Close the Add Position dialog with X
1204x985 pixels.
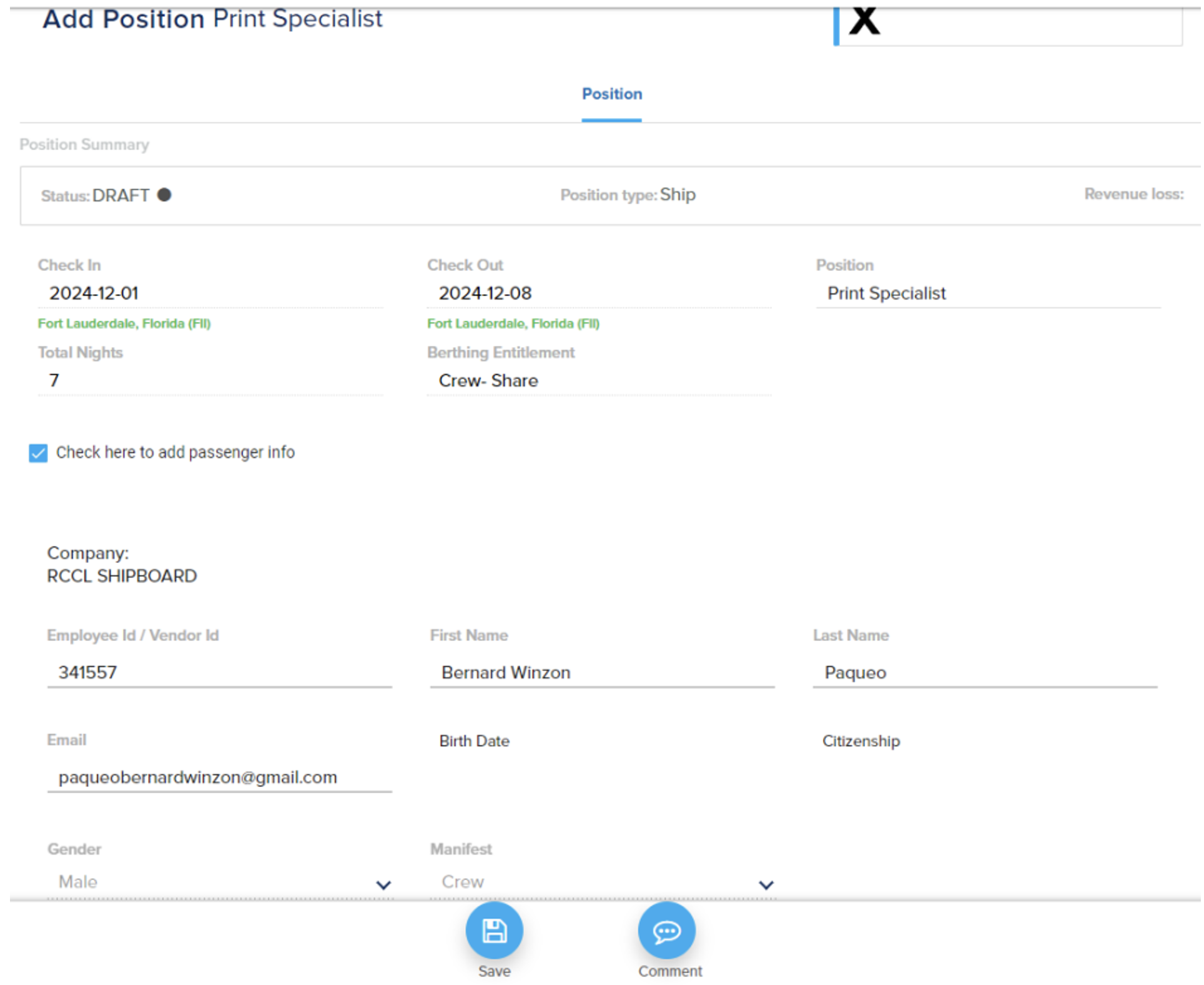point(865,21)
